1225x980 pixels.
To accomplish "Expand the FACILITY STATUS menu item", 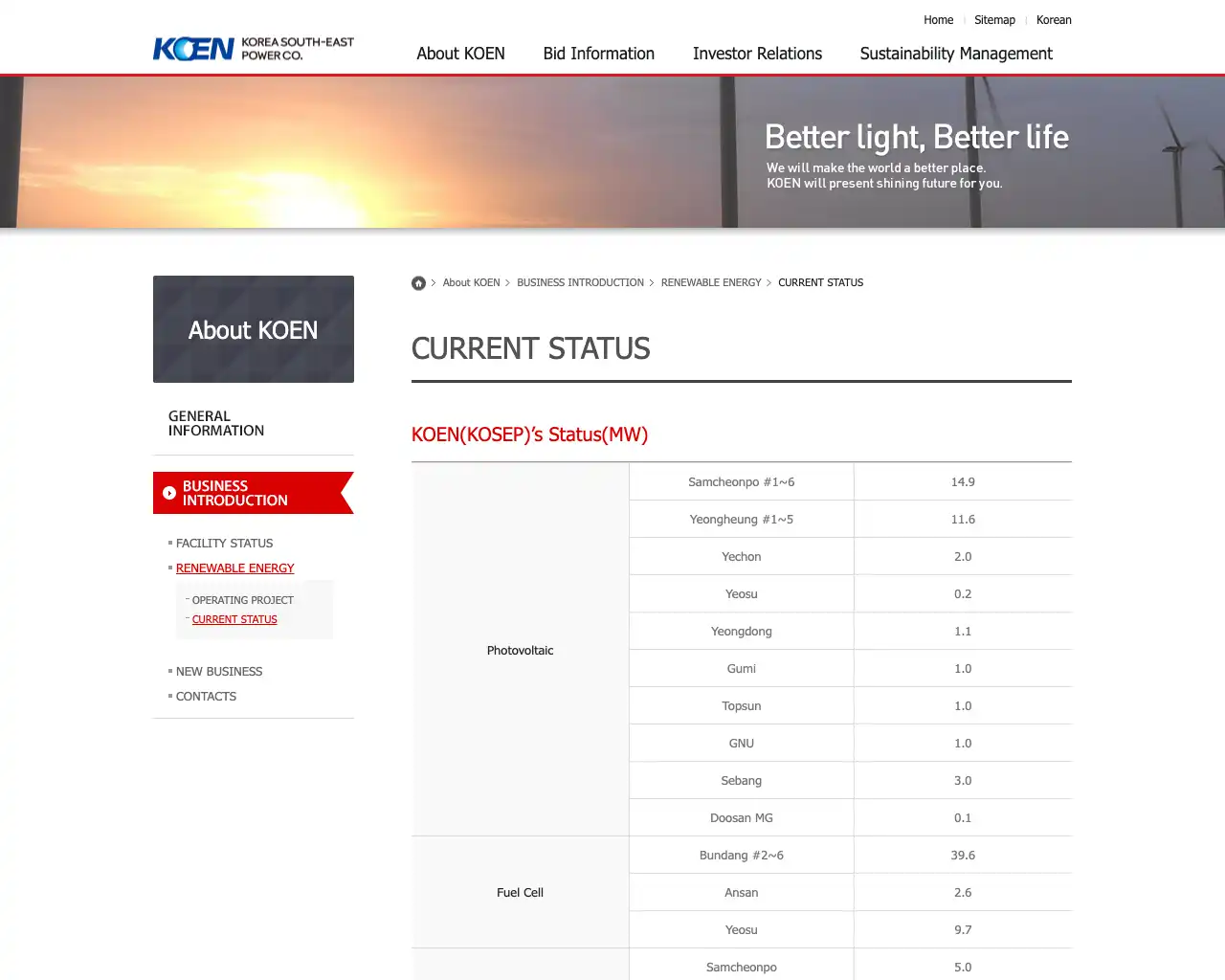I will tap(224, 543).
